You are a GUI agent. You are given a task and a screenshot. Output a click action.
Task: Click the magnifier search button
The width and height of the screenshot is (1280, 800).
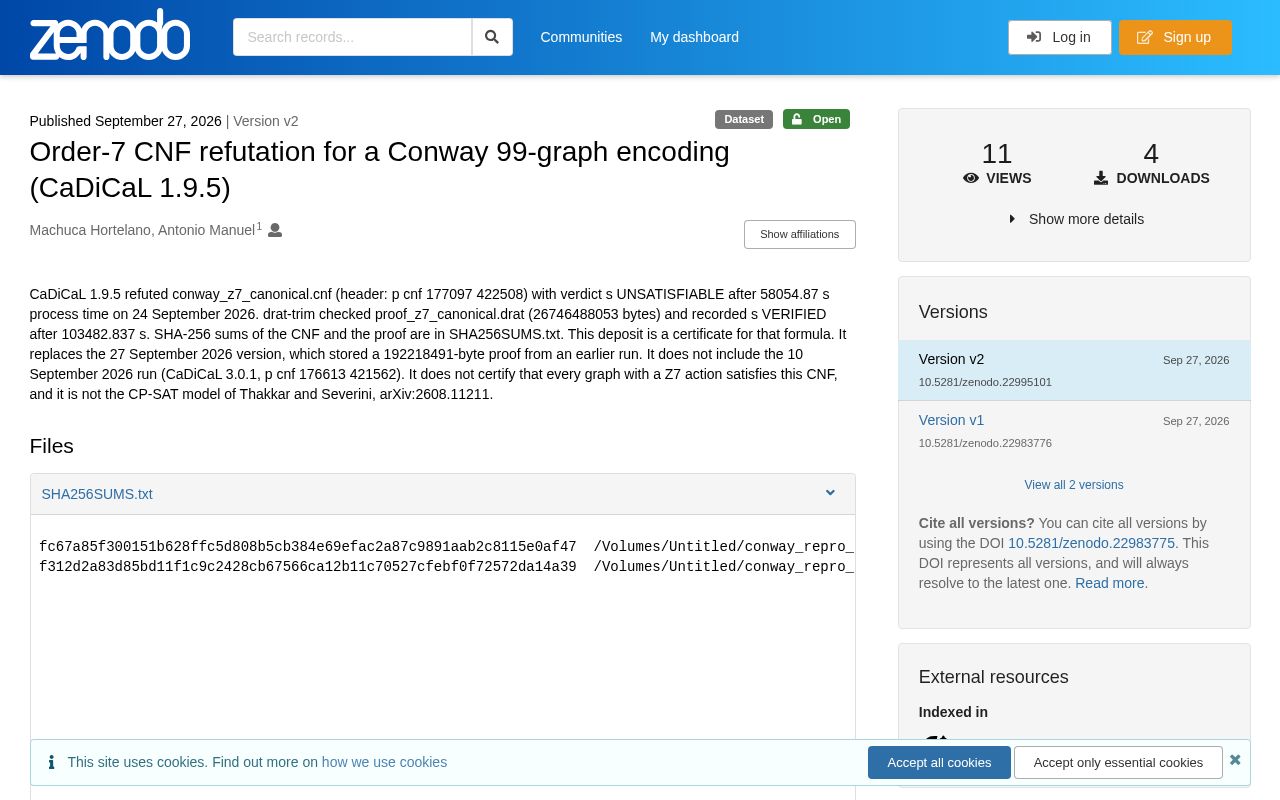pos(492,37)
